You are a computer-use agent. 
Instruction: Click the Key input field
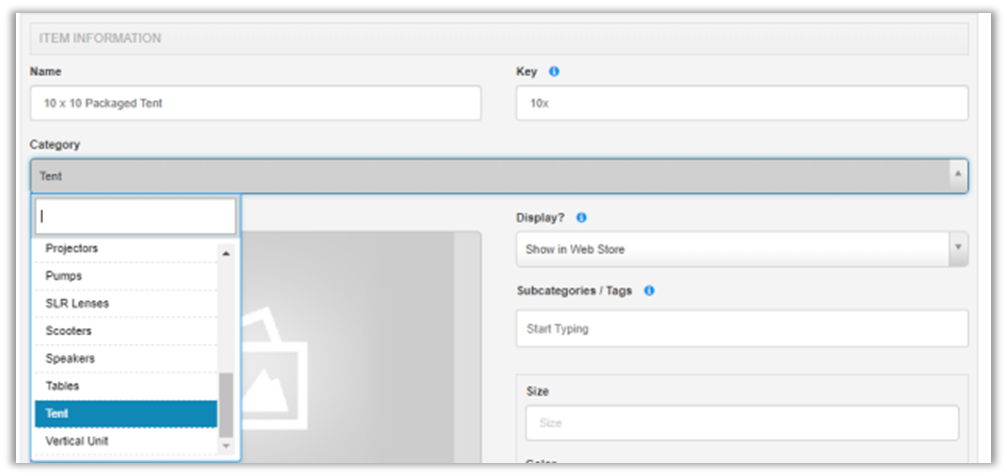(x=741, y=103)
